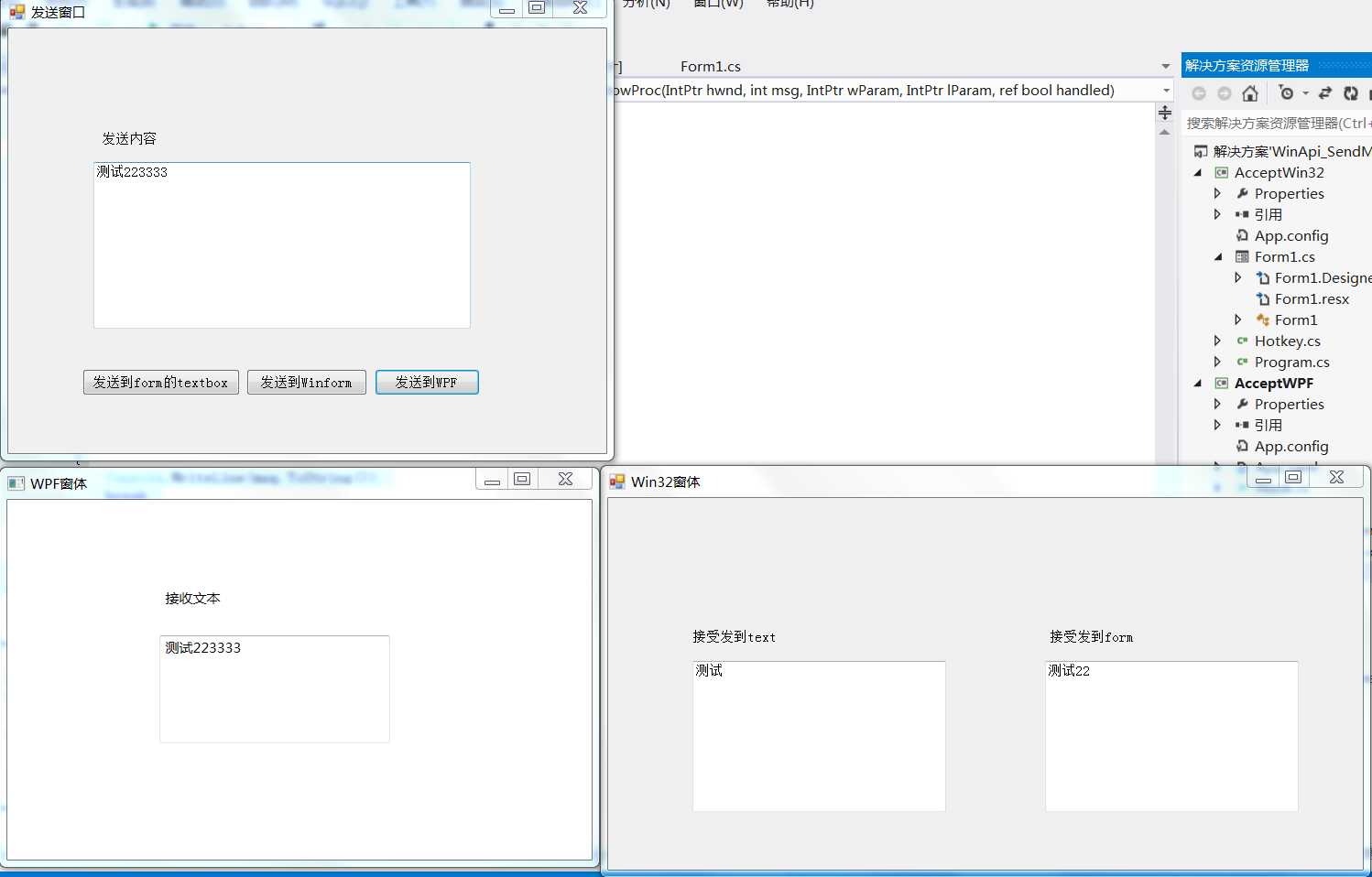This screenshot has width=1372, height=877.
Task: Expand Properties under AcceptWPF
Action: point(1217,404)
